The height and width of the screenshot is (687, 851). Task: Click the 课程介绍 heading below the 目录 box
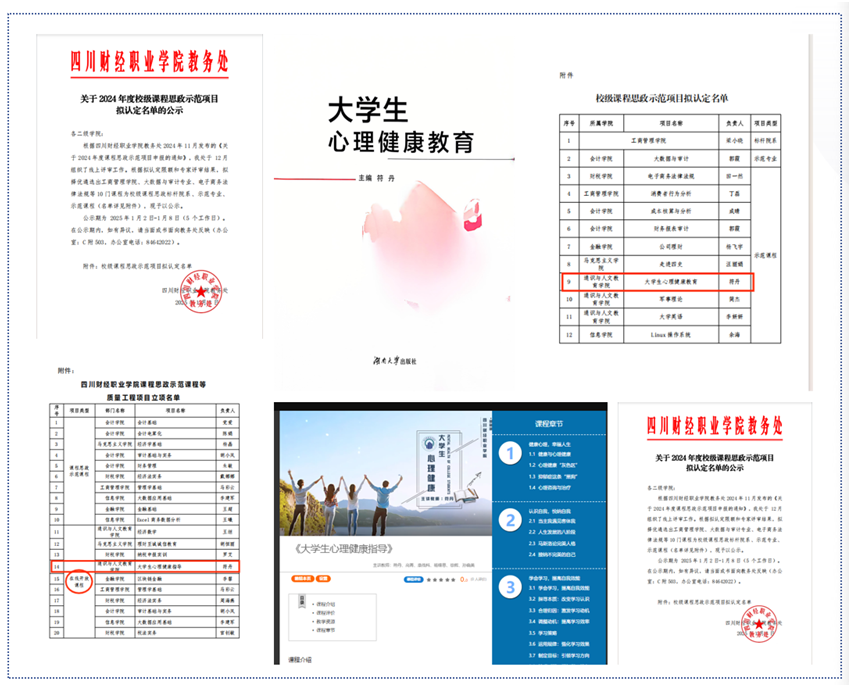pyautogui.click(x=300, y=660)
